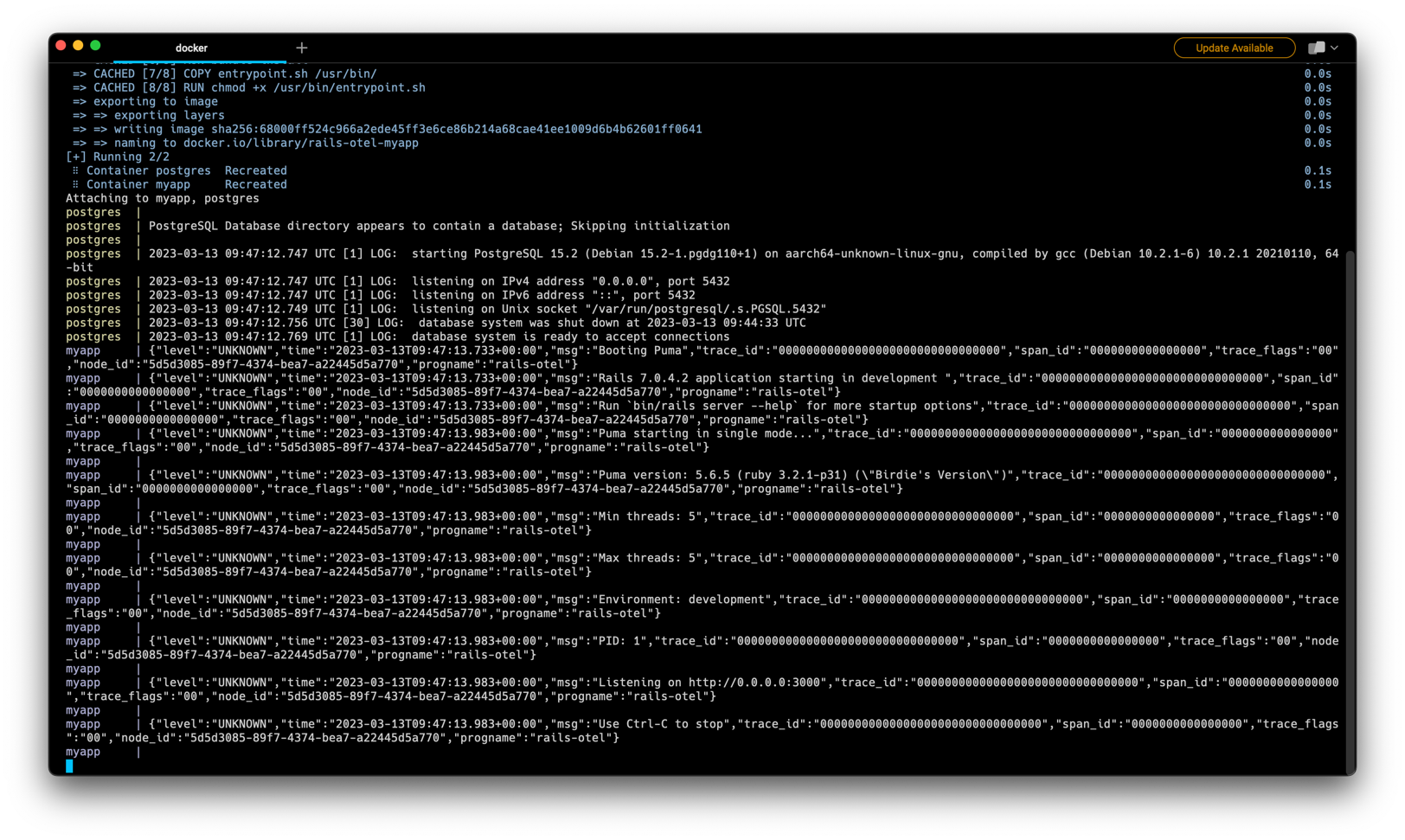1405x840 pixels.
Task: Click the yellow minimize traffic light icon
Action: pos(77,44)
